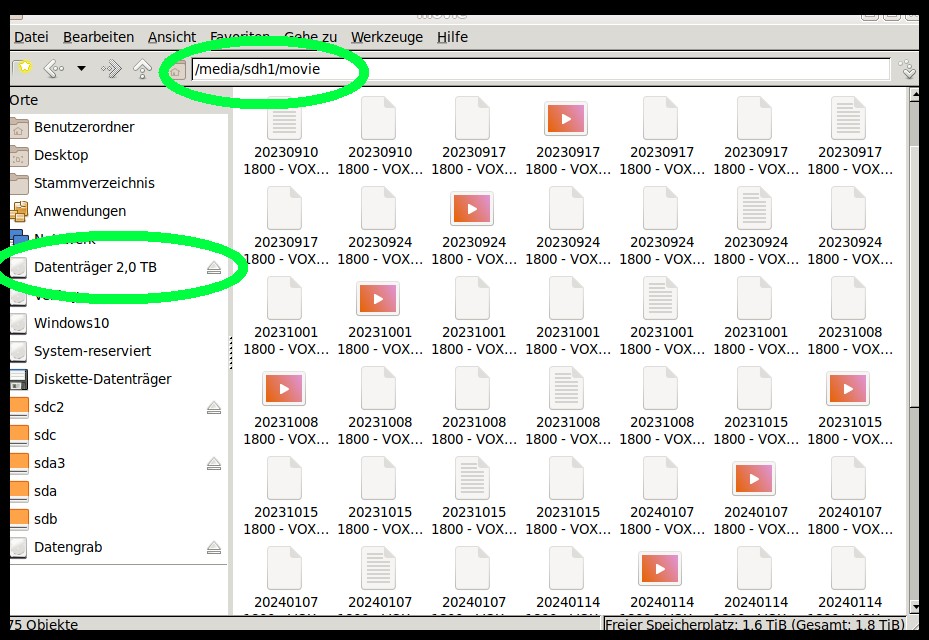The width and height of the screenshot is (929, 640).
Task: Open the Werkzeuge menu
Action: (387, 37)
